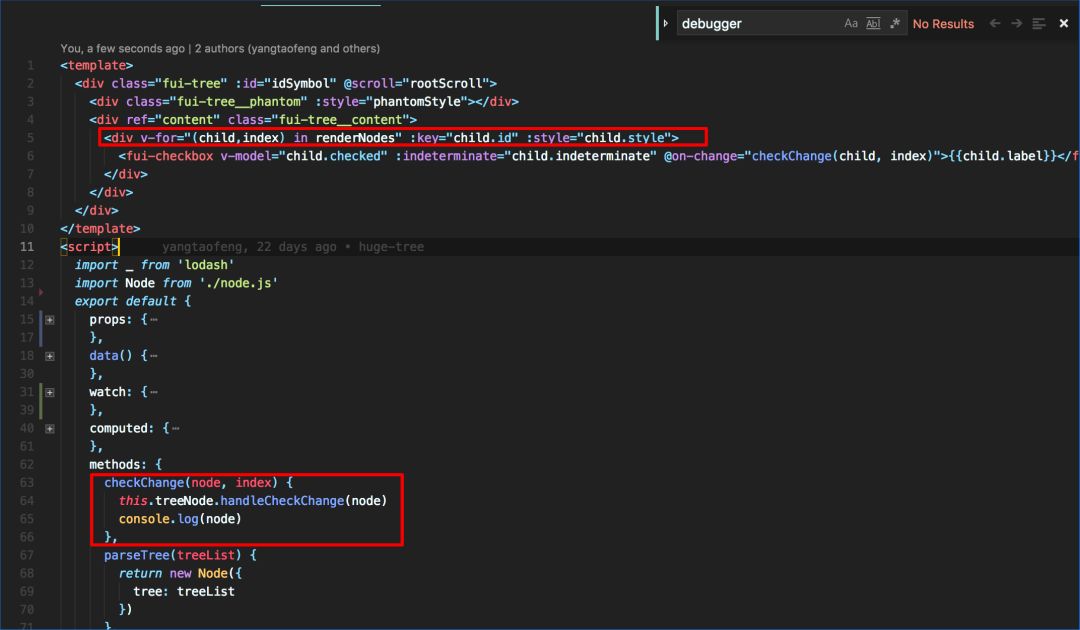This screenshot has width=1080, height=630.
Task: Close the find widget
Action: [x=1064, y=23]
